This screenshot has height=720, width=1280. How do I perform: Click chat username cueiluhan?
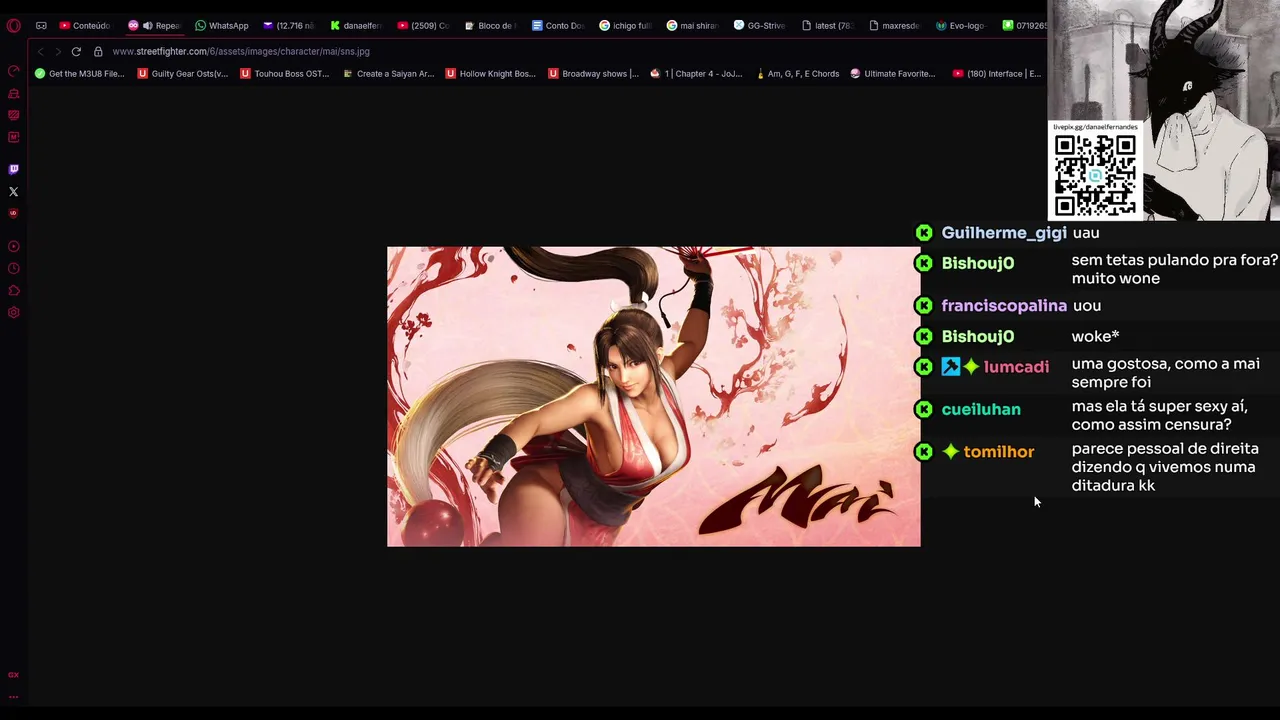point(981,409)
